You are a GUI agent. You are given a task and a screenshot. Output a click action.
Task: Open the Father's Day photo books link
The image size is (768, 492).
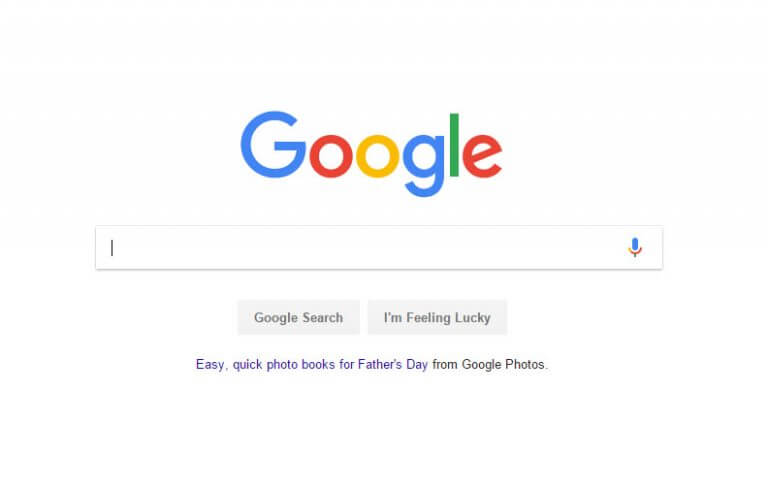click(312, 365)
